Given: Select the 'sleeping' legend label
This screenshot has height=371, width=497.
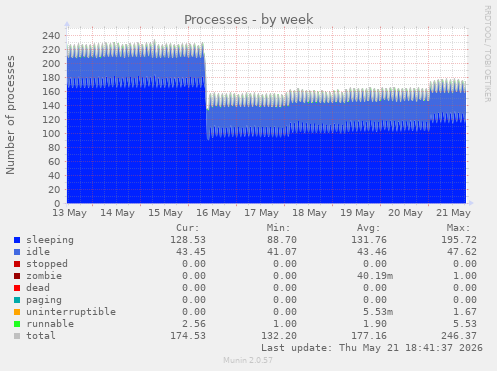Looking at the screenshot, I should tap(50, 240).
